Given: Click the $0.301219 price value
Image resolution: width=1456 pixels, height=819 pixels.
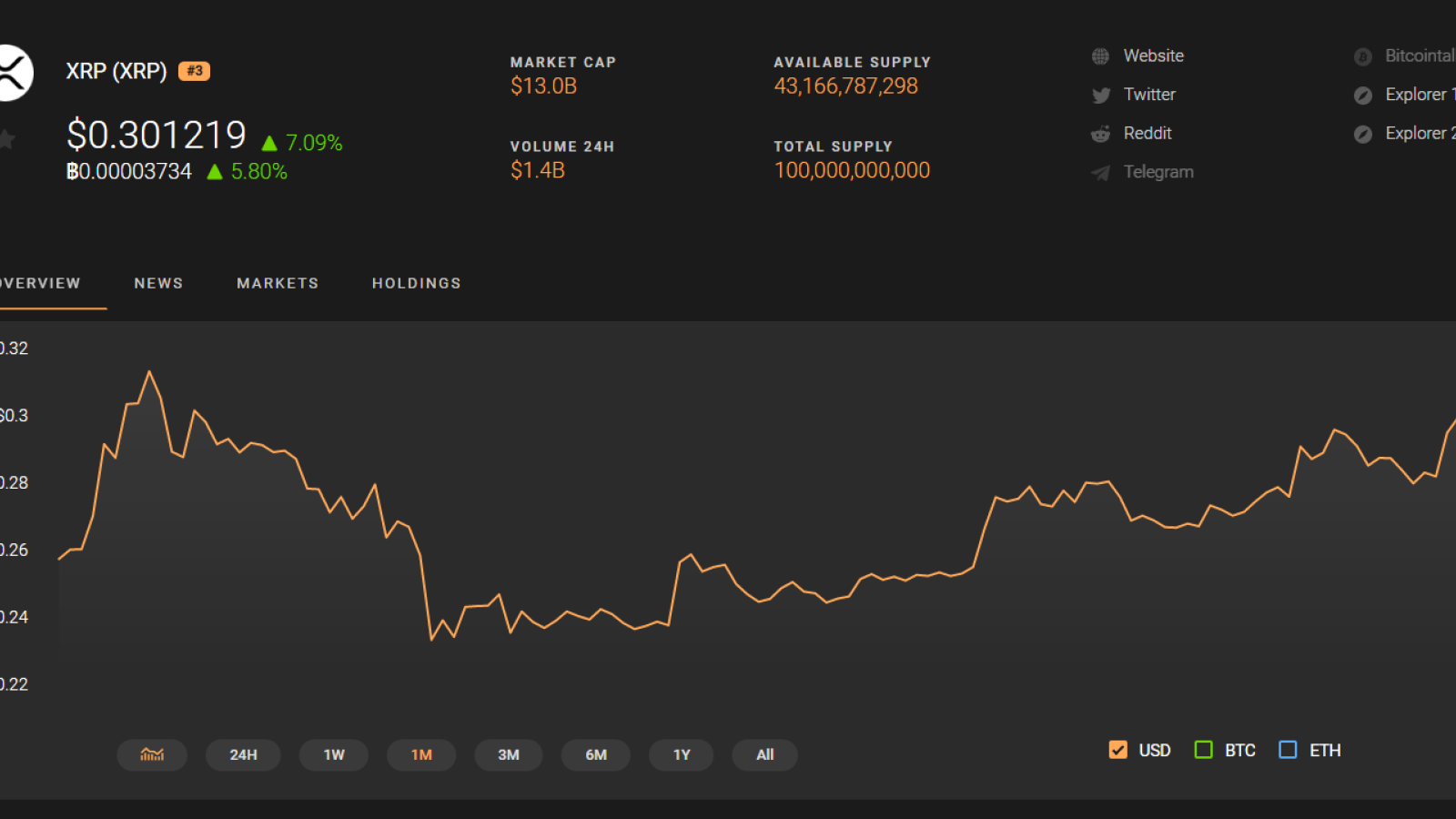Looking at the screenshot, I should click(x=157, y=136).
